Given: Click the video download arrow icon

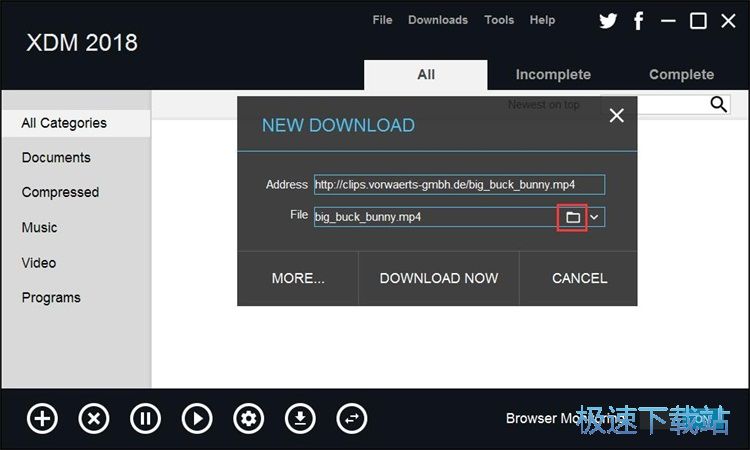Looking at the screenshot, I should click(x=300, y=418).
